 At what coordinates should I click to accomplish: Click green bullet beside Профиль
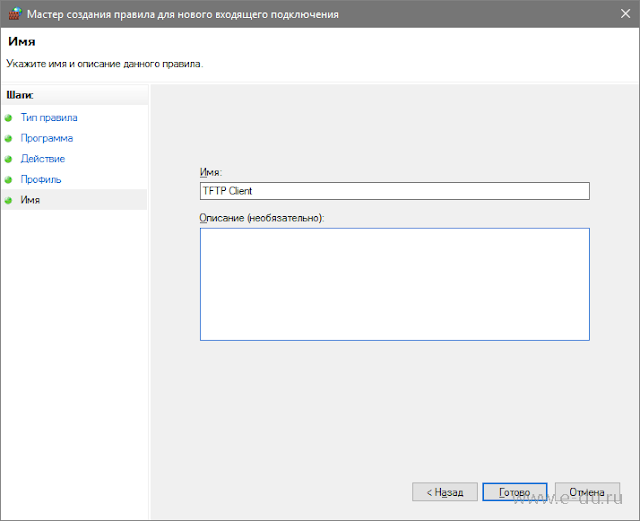[9, 180]
